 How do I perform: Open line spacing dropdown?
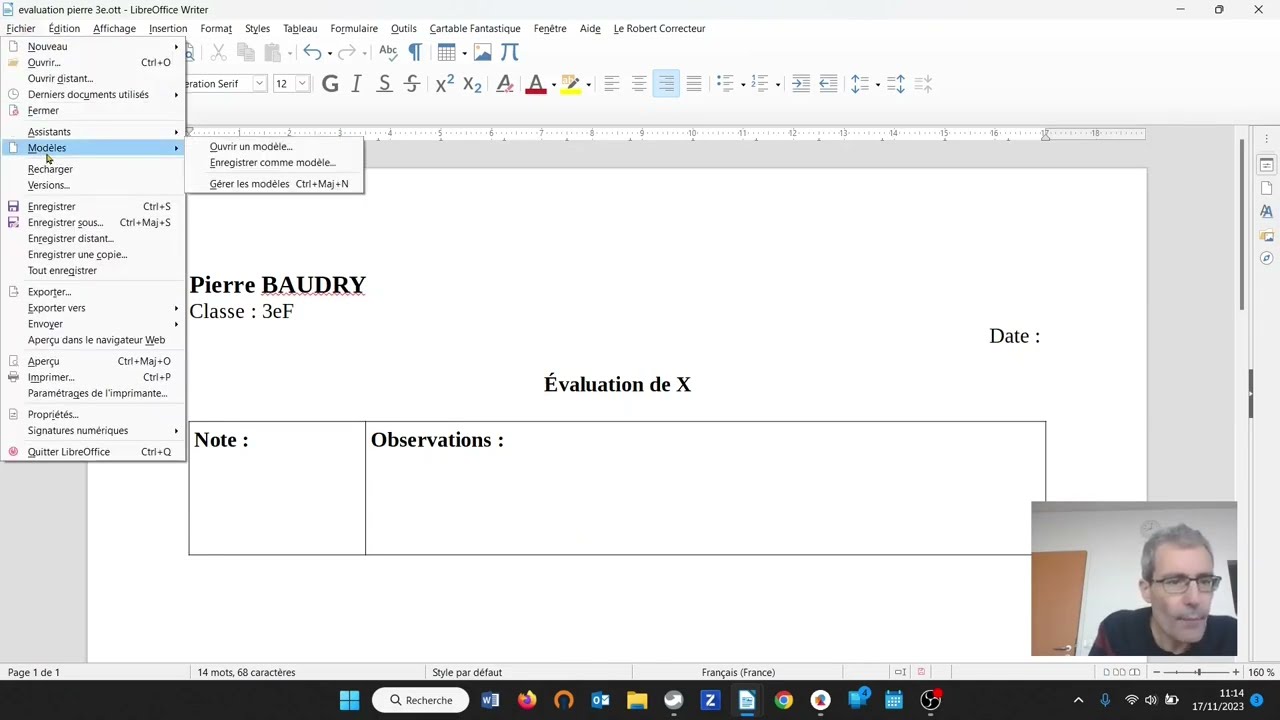pyautogui.click(x=877, y=84)
